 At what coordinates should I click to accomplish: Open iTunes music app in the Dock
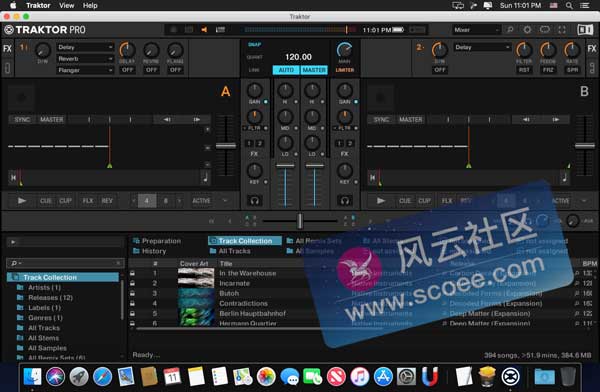[x=360, y=377]
